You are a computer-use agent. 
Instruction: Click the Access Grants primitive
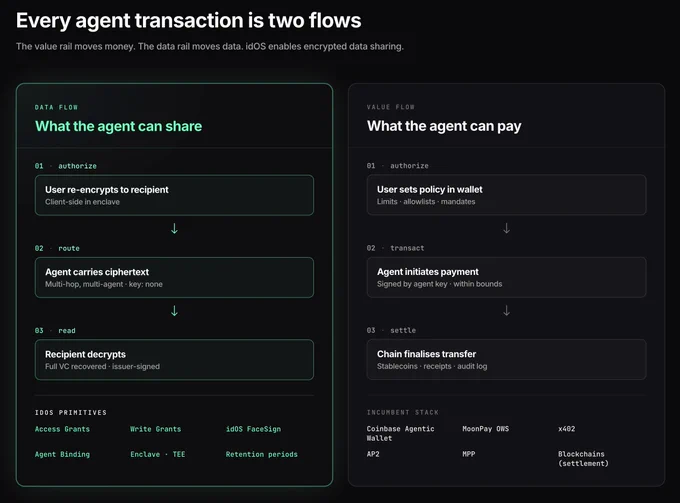[62, 429]
